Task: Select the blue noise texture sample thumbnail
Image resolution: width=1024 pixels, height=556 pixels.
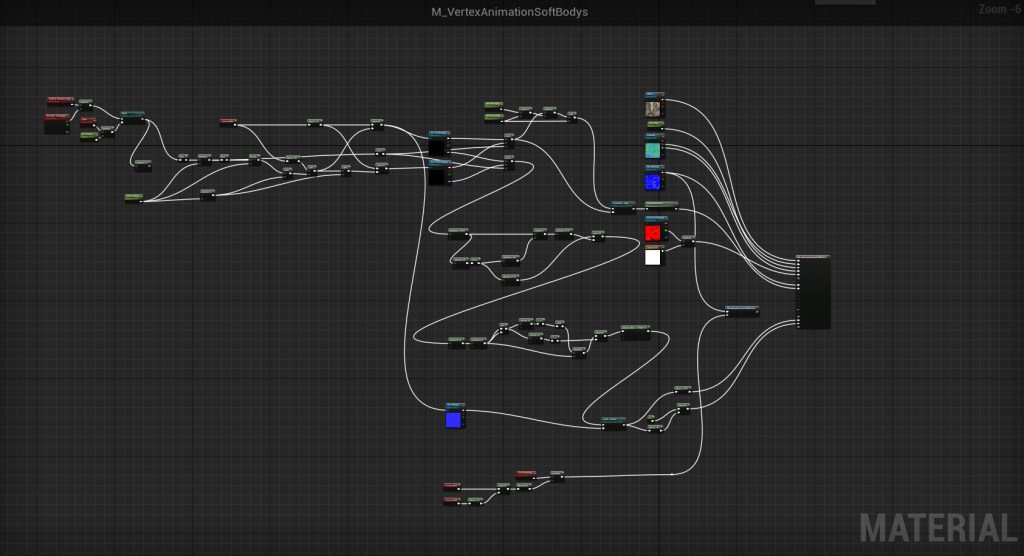Action: 653,182
